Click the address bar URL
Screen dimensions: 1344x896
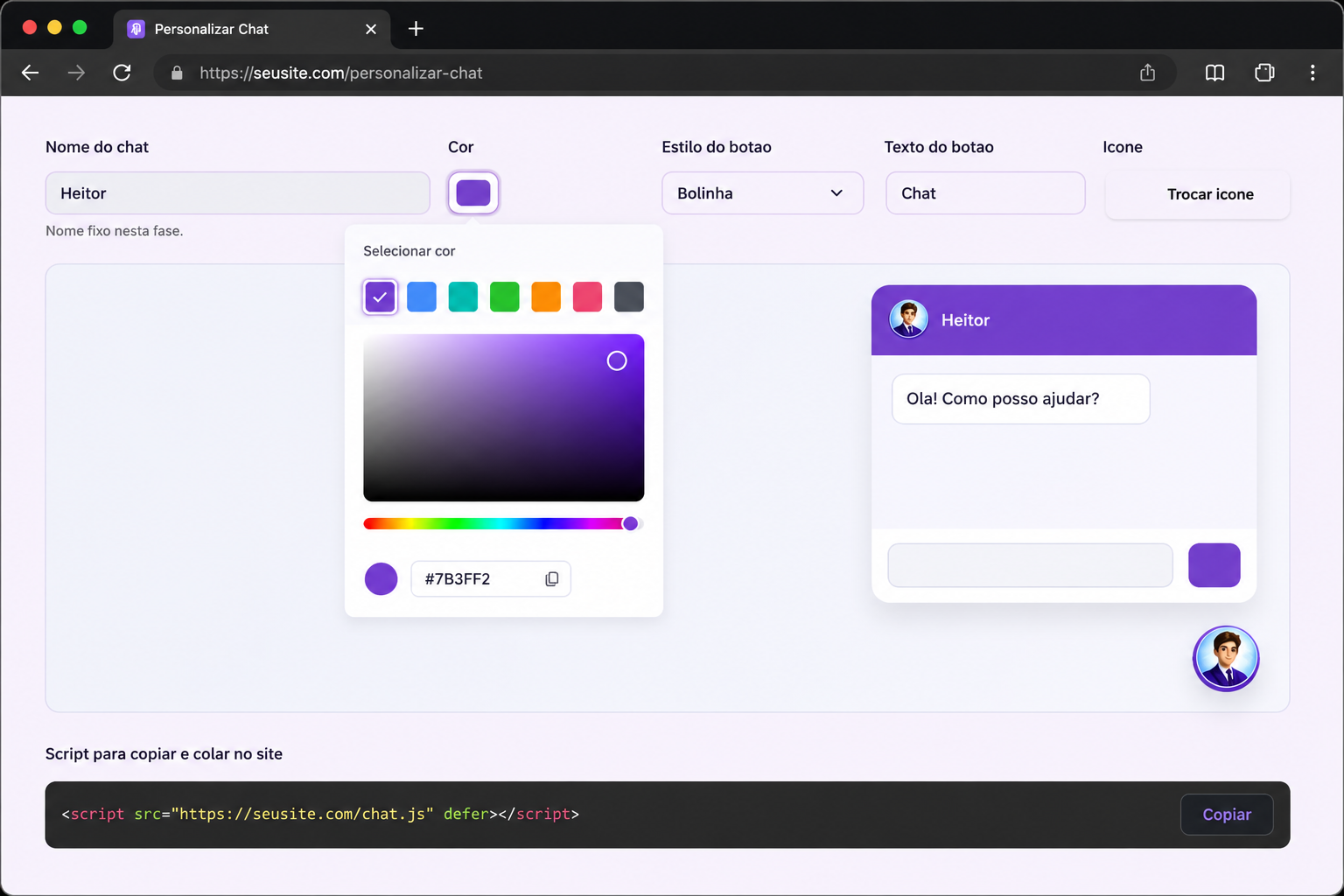[340, 73]
